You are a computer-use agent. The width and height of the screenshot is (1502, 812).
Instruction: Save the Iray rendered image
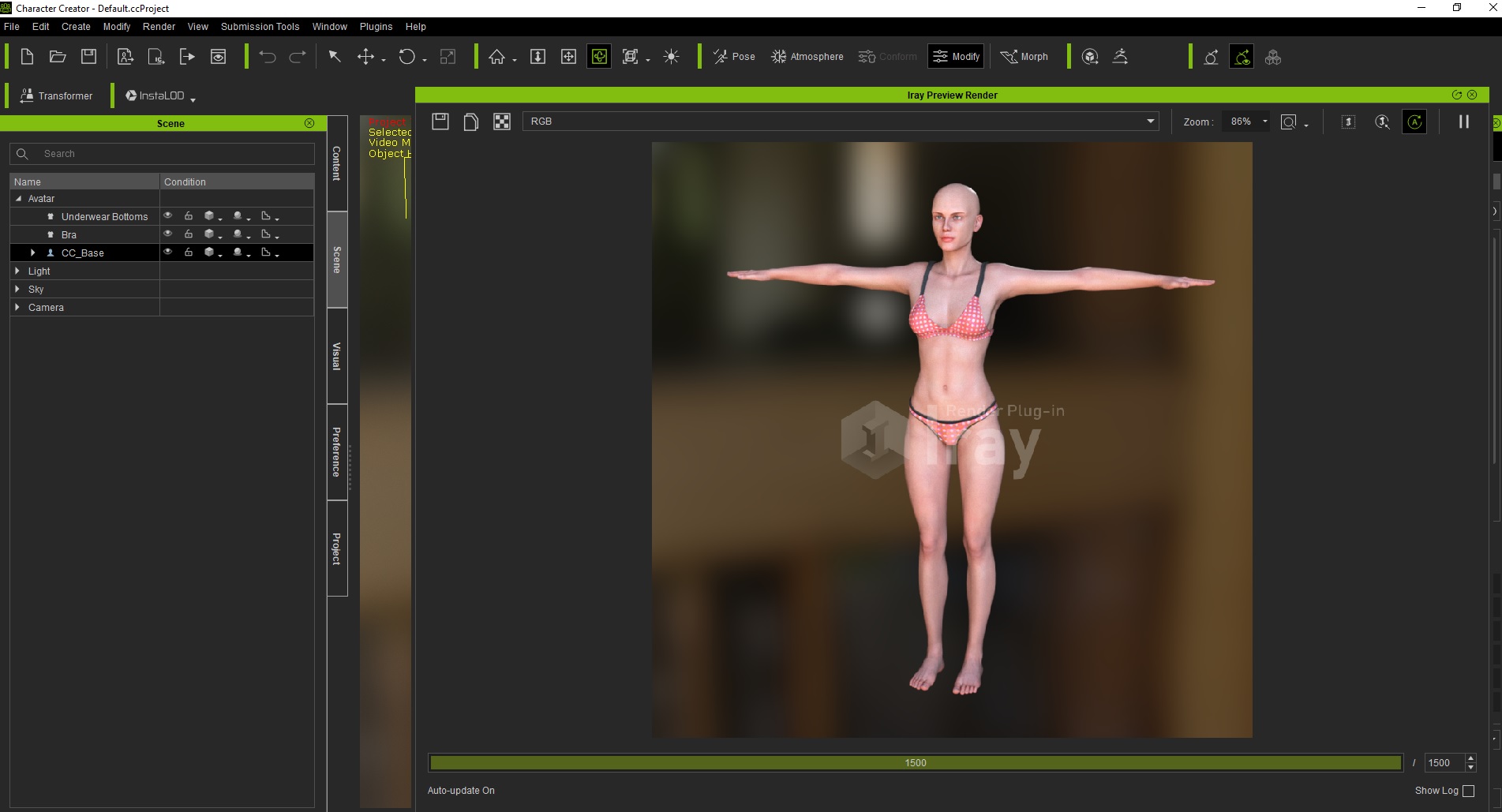[440, 122]
